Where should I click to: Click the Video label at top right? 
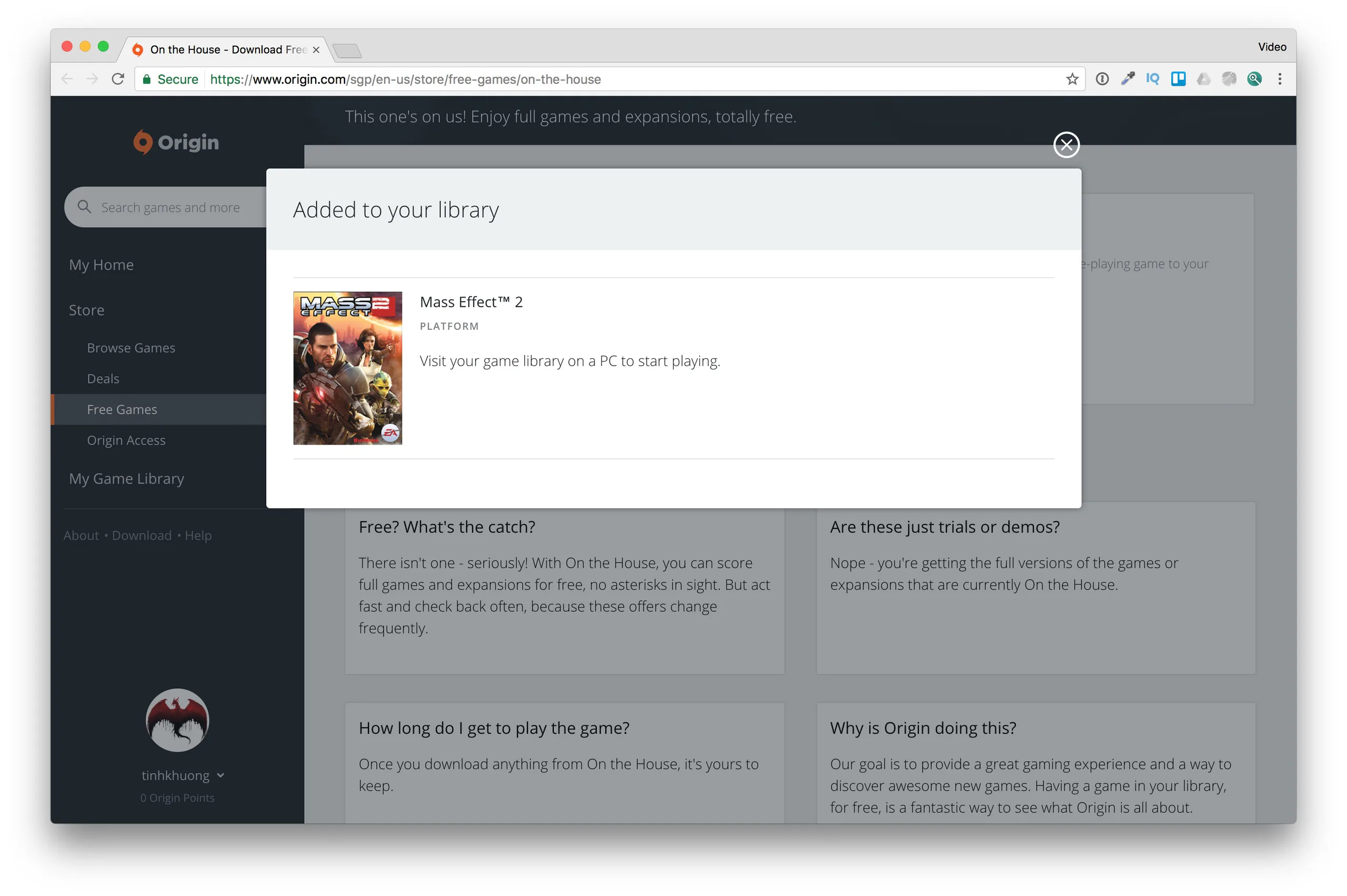(x=1272, y=47)
